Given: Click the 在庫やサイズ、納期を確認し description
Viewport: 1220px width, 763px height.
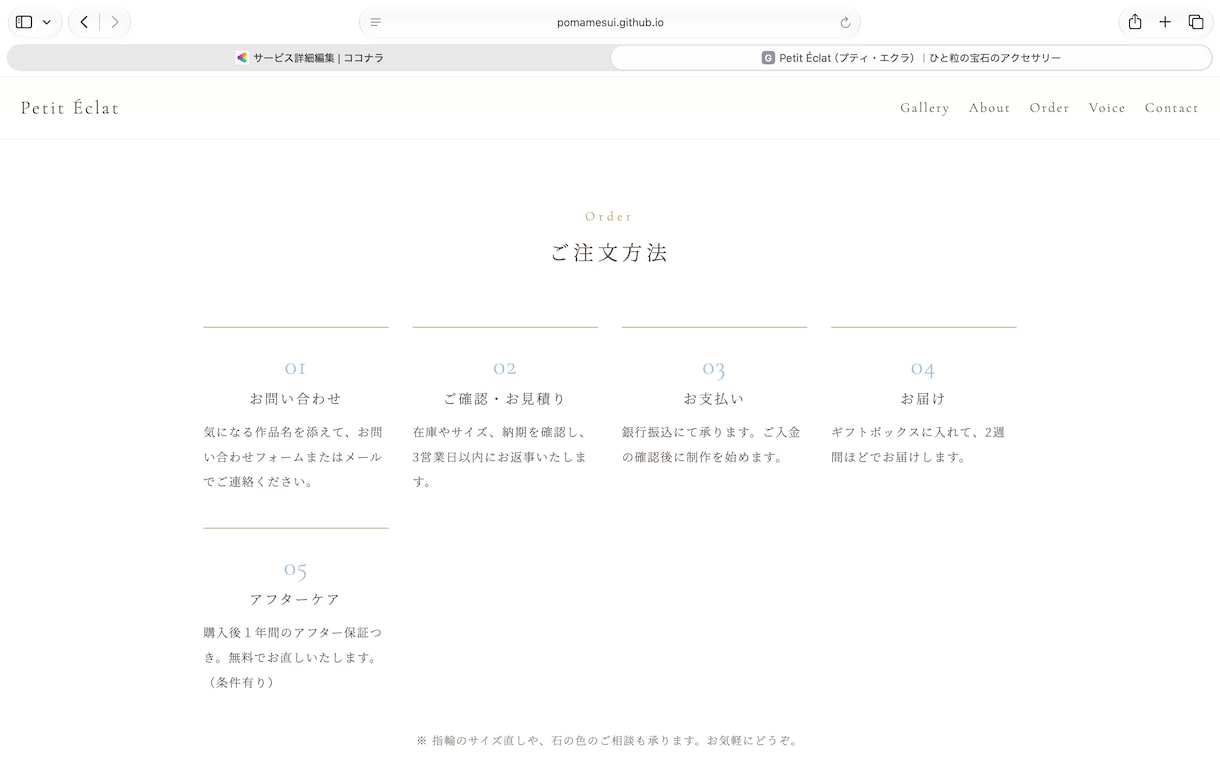Looking at the screenshot, I should (x=500, y=457).
